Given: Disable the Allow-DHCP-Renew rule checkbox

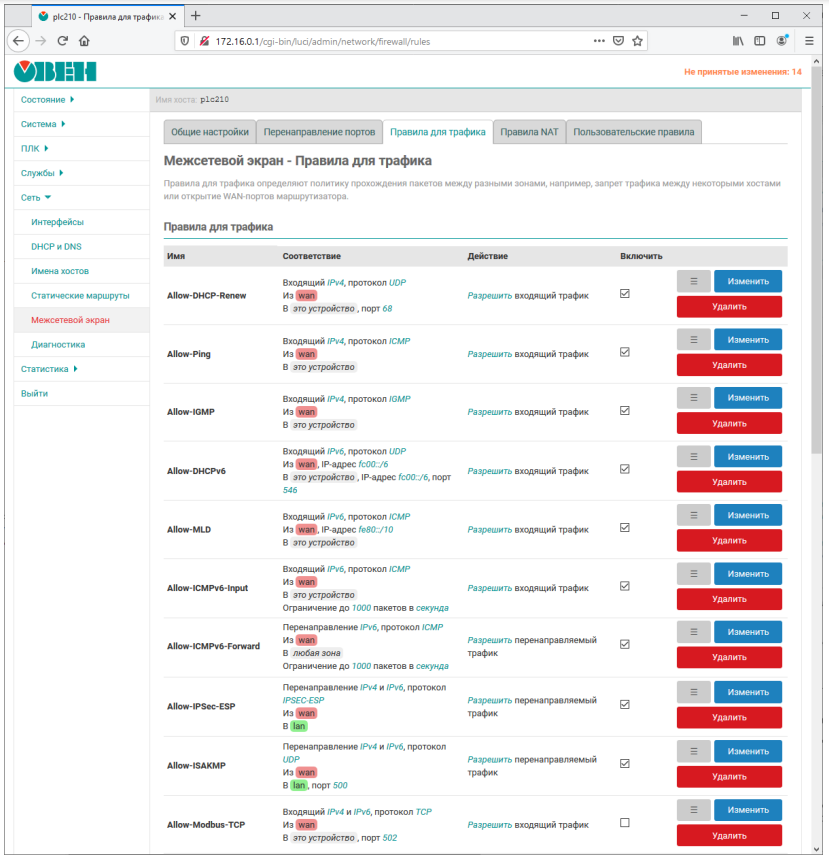Looking at the screenshot, I should [x=625, y=294].
